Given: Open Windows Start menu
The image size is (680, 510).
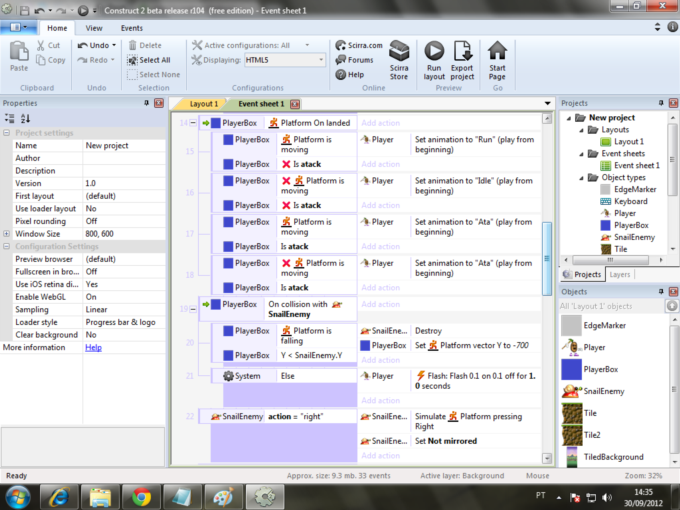Looking at the screenshot, I should [17, 497].
